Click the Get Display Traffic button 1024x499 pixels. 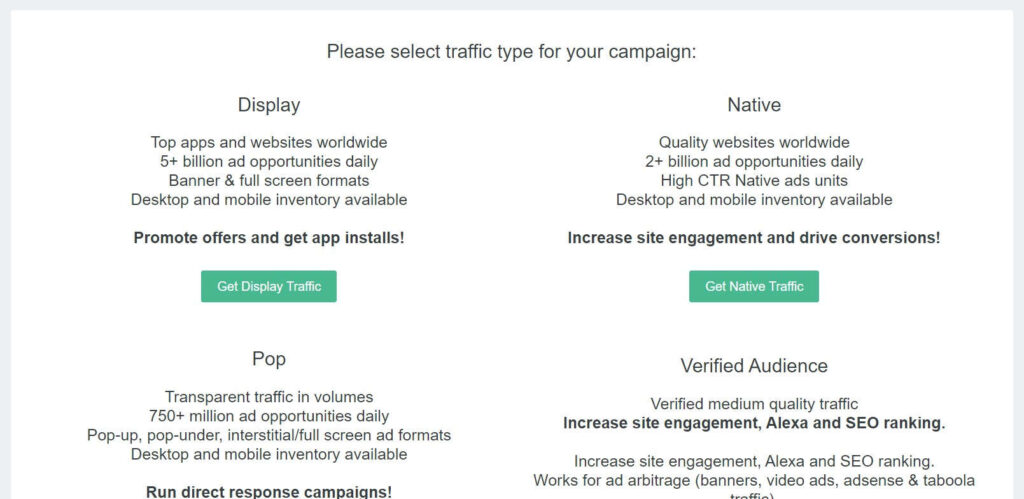269,286
